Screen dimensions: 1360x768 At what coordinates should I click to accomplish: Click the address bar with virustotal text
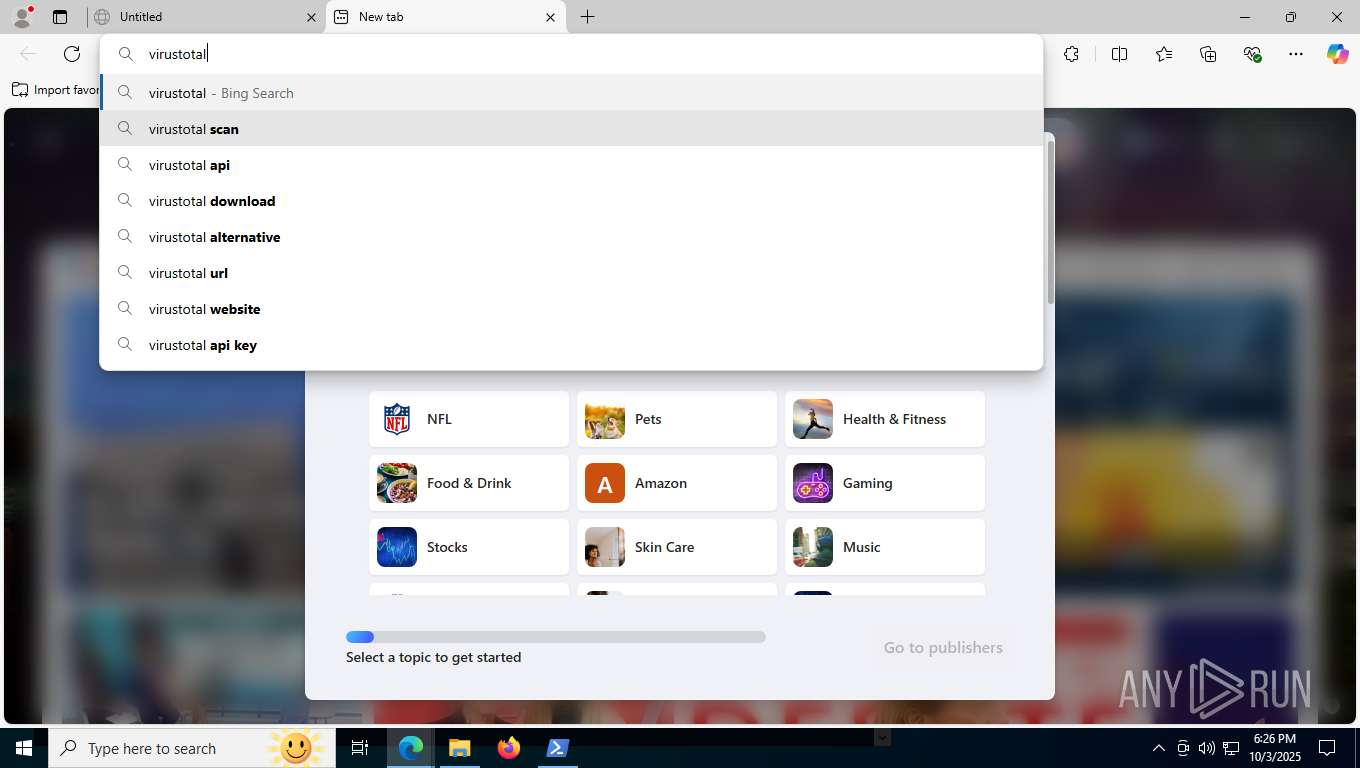point(571,54)
